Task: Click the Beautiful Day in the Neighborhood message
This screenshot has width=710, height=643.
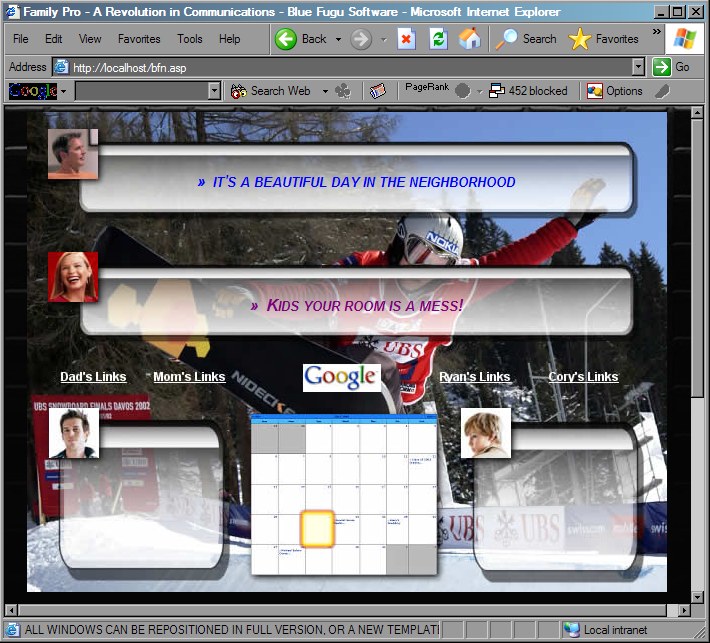Action: point(357,182)
